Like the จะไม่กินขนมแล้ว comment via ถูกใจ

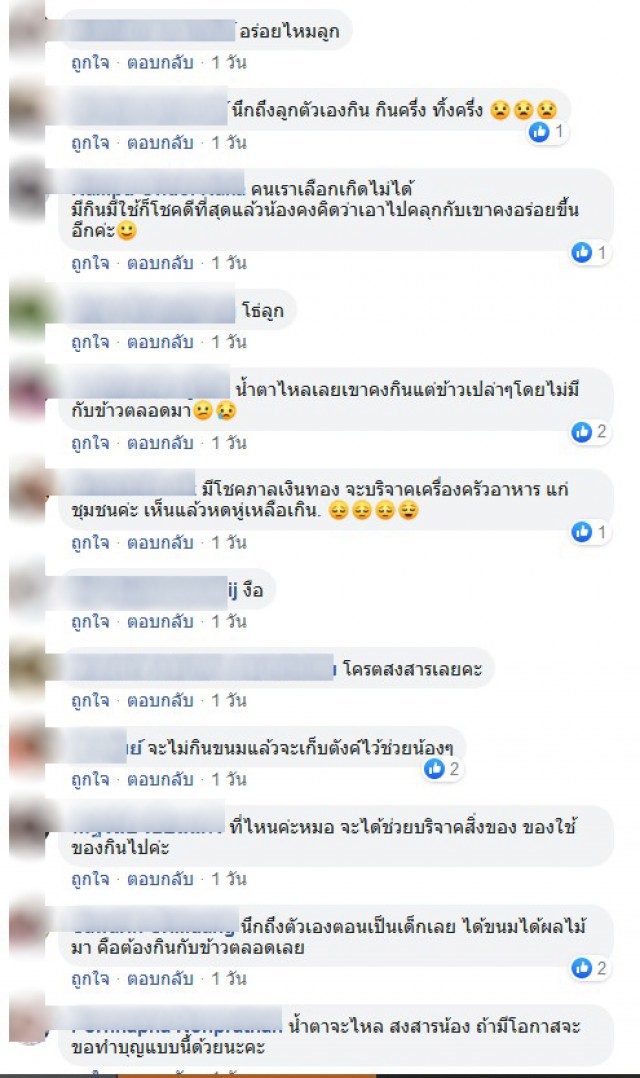[x=90, y=780]
